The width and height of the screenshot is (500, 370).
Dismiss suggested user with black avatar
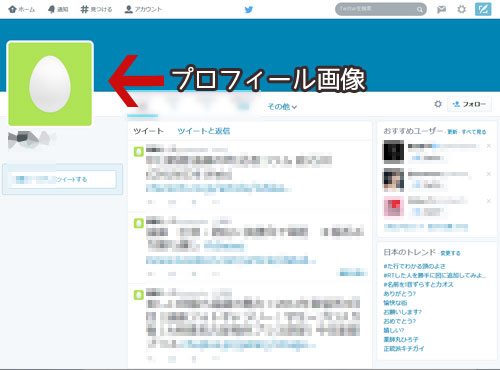489,146
